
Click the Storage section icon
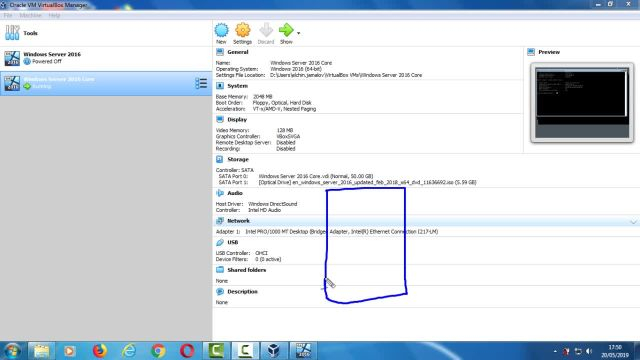click(x=220, y=159)
